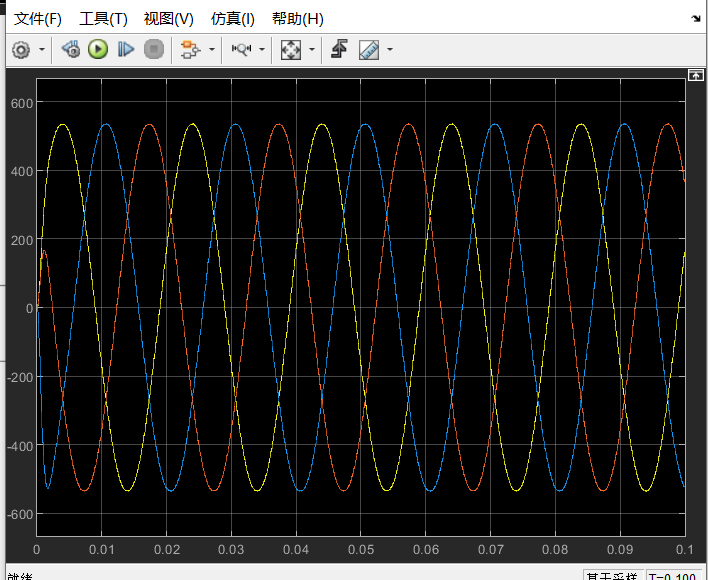
Task: Click the Highlight Simulink block icon
Action: [x=189, y=49]
